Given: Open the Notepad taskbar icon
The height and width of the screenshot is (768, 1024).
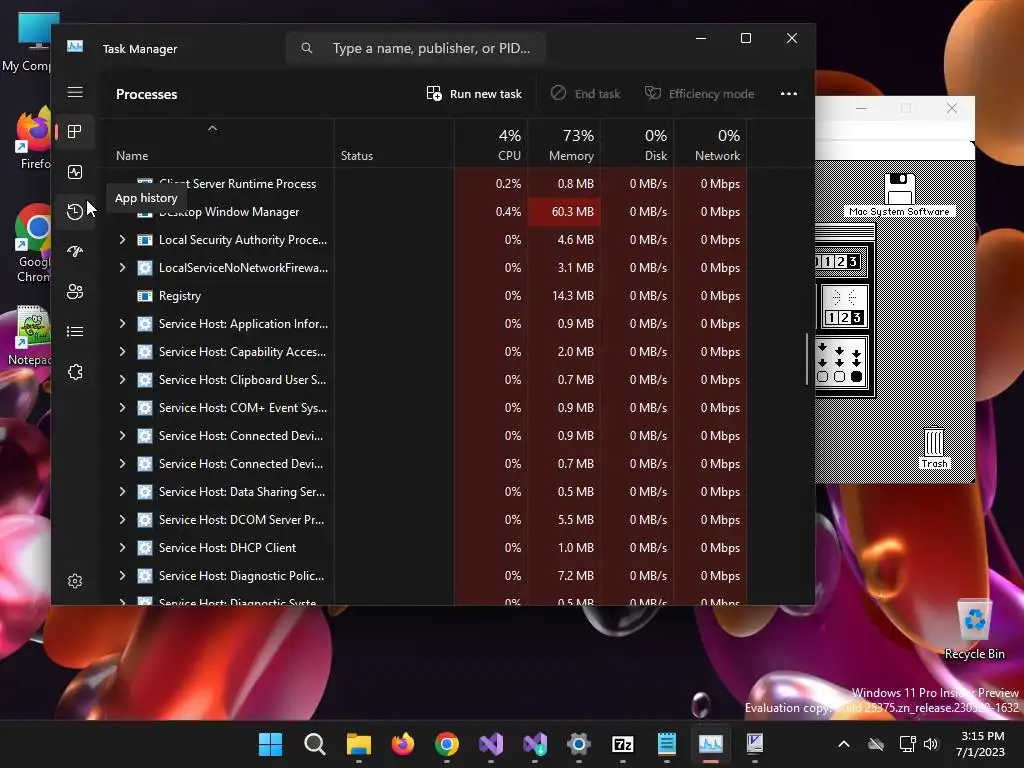Looking at the screenshot, I should click(667, 744).
